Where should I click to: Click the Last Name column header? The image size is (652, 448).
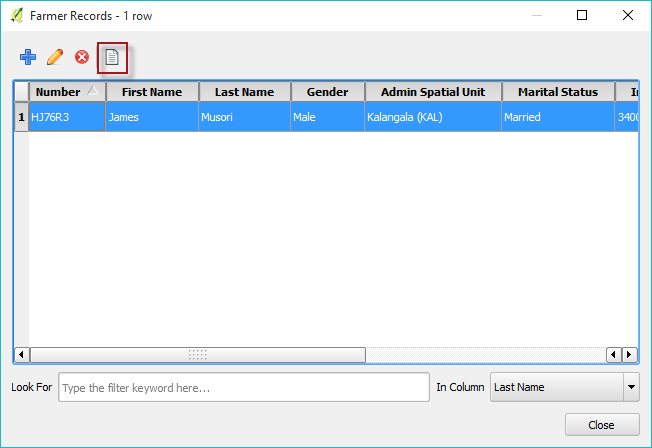pyautogui.click(x=244, y=92)
